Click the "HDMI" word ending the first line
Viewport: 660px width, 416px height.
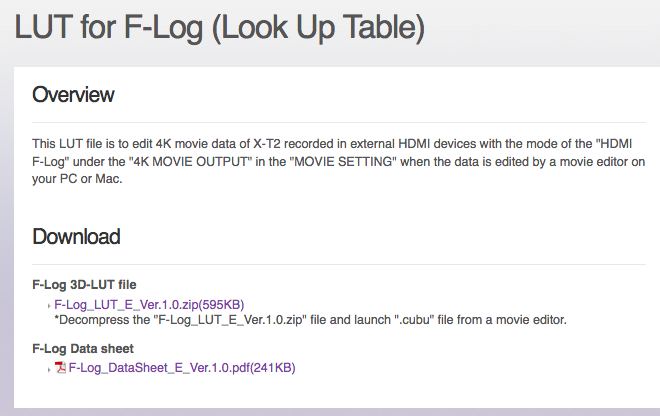tap(616, 144)
